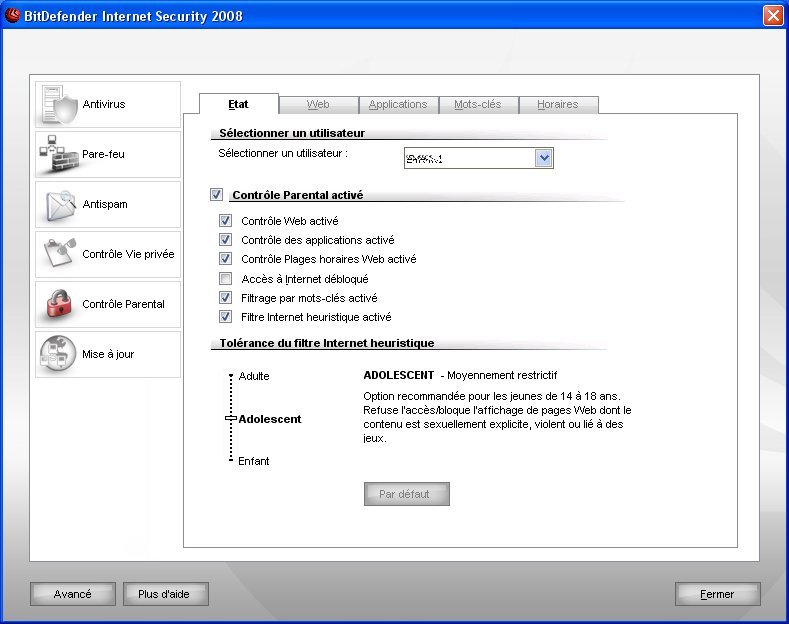Click the 'Sélectionner un utilisateur :' field label

coord(283,153)
